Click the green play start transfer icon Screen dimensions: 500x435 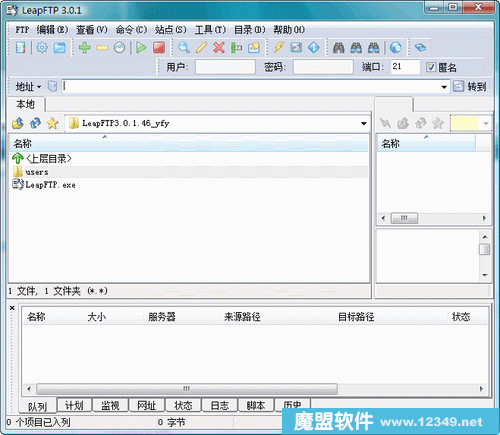tap(141, 48)
